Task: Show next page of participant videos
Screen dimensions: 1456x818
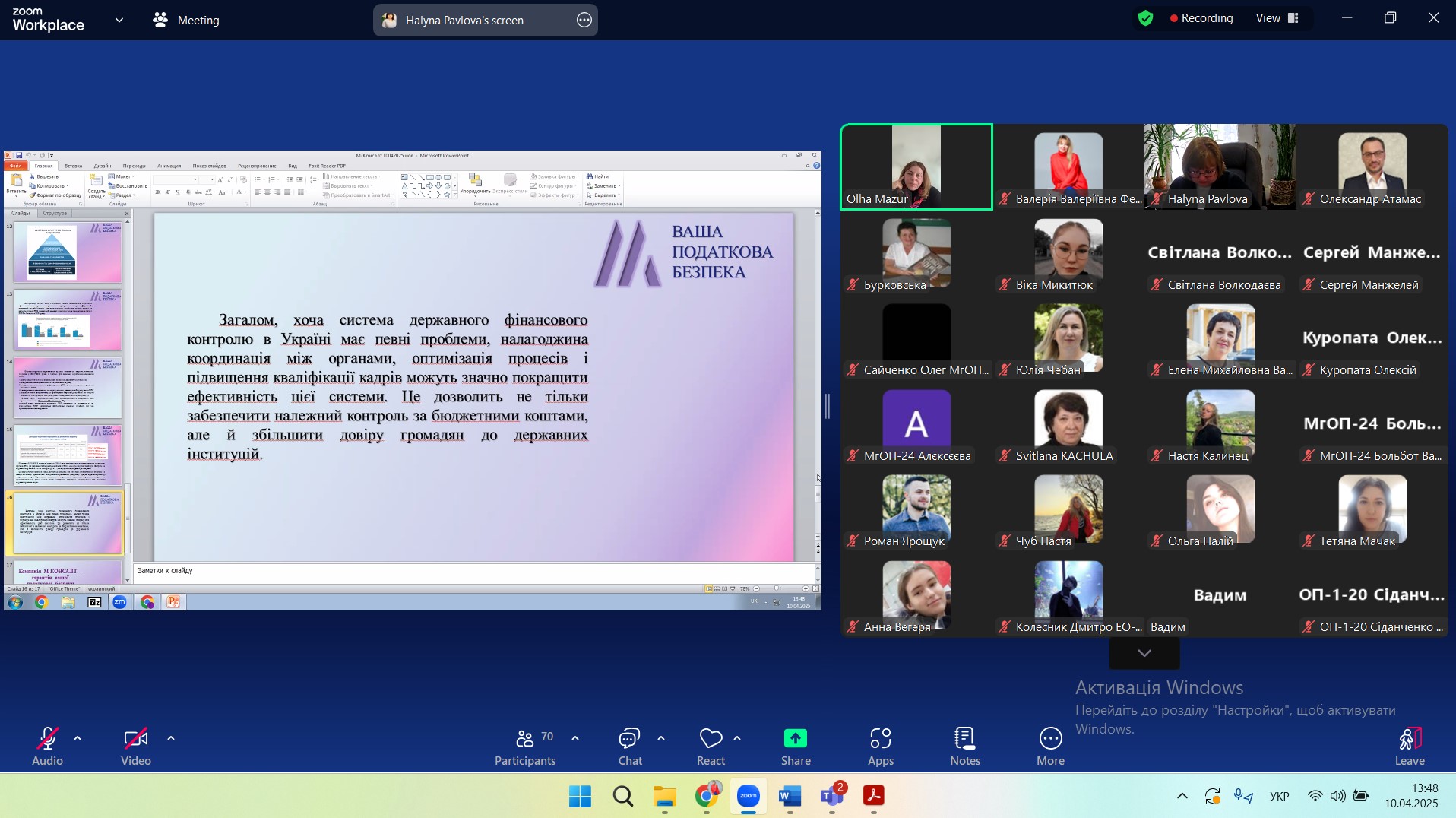Action: point(1144,653)
